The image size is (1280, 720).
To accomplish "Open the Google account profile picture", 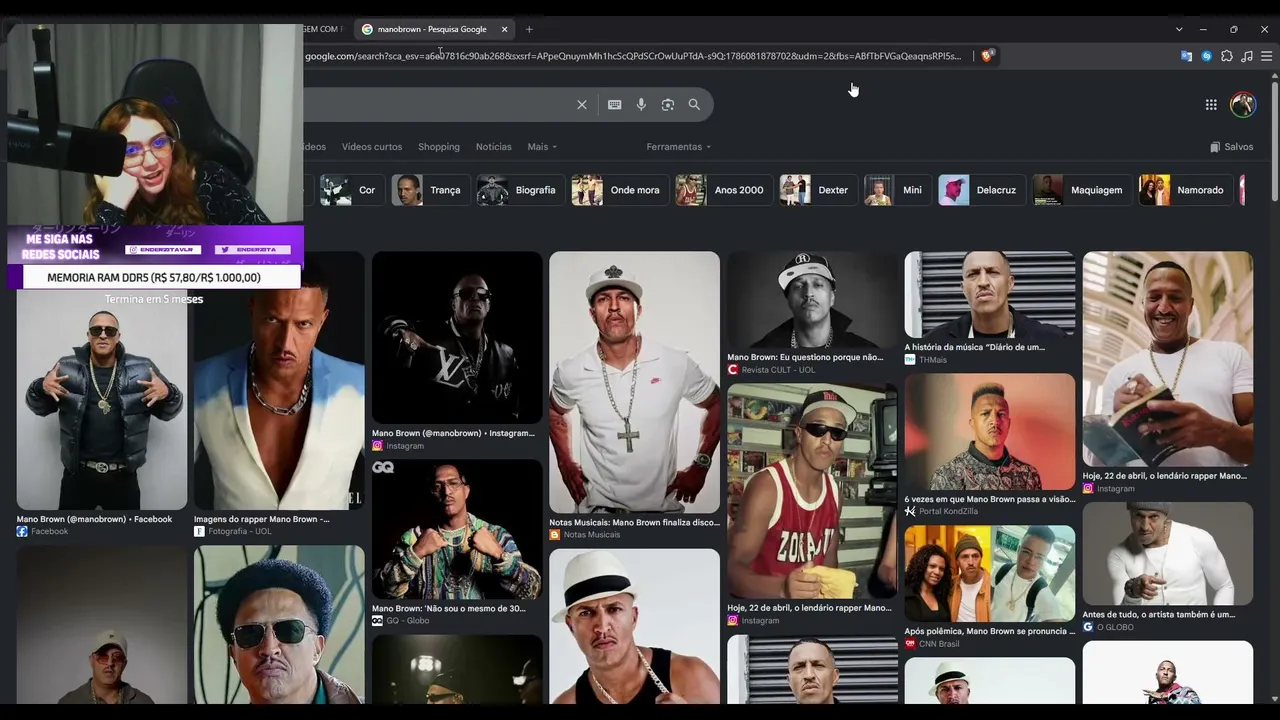I will pos(1243,105).
